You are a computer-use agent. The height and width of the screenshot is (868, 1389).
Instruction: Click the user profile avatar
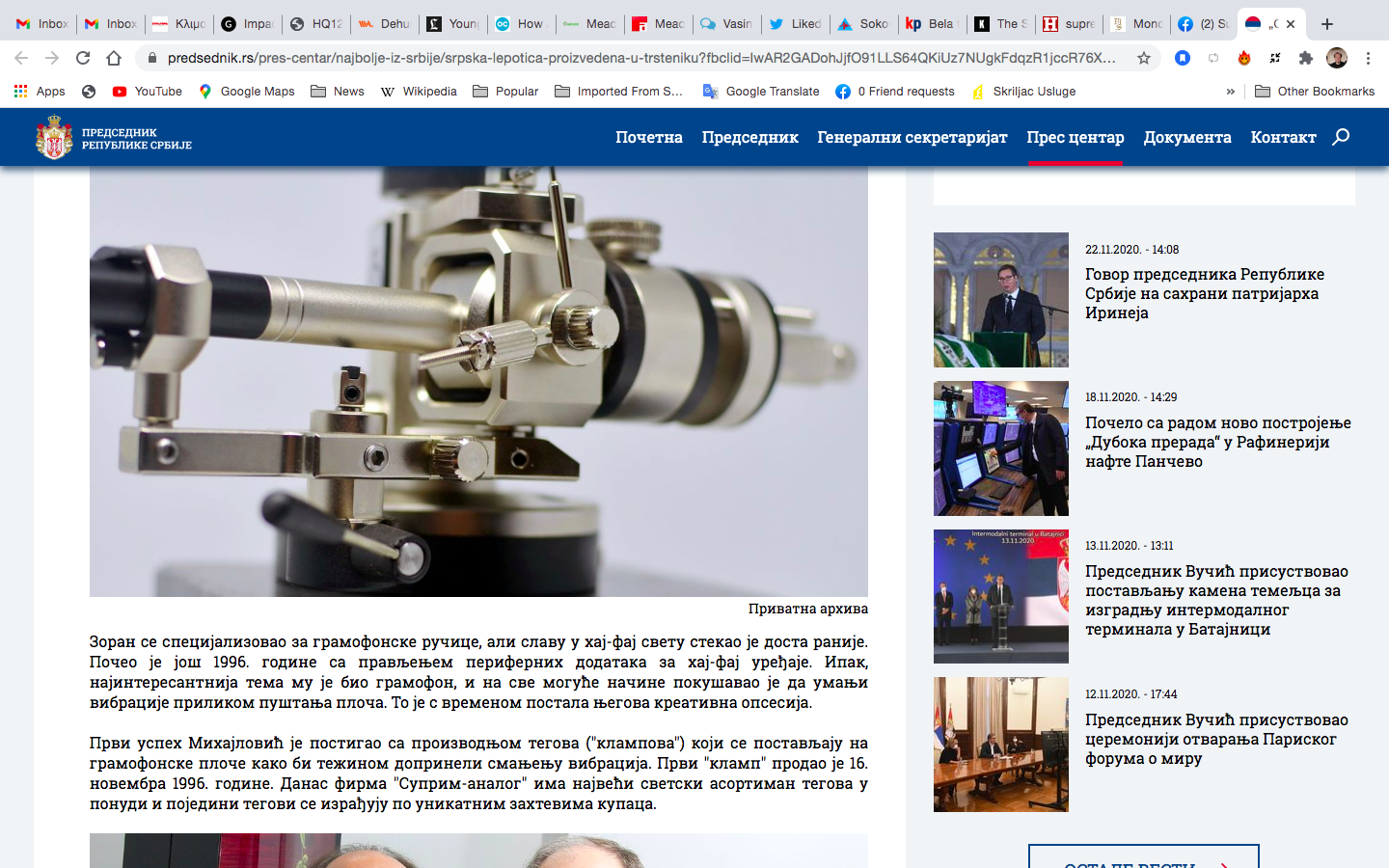[1337, 58]
